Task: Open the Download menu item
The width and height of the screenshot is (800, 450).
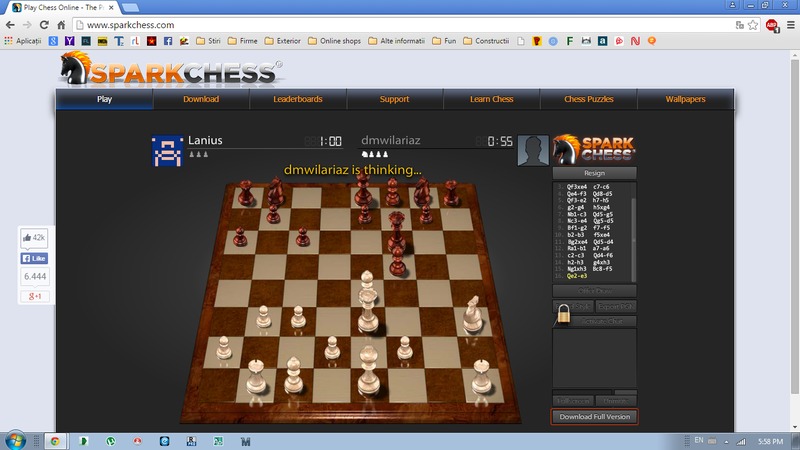Action: [201, 99]
